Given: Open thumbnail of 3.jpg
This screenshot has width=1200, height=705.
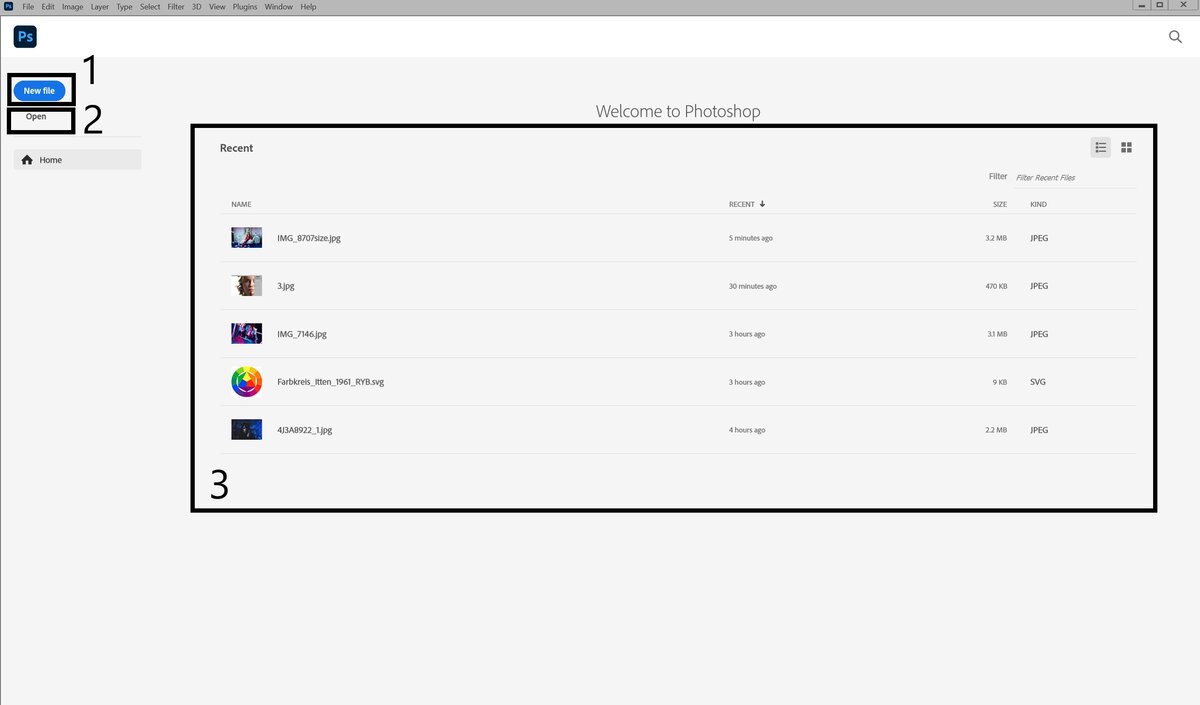Looking at the screenshot, I should (246, 286).
